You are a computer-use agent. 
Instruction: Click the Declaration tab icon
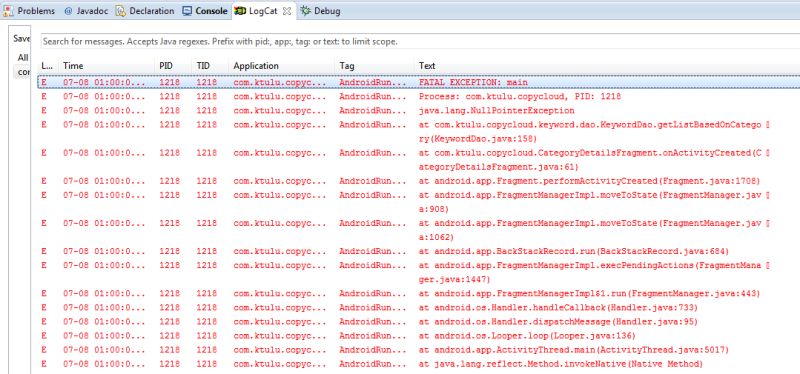[120, 11]
